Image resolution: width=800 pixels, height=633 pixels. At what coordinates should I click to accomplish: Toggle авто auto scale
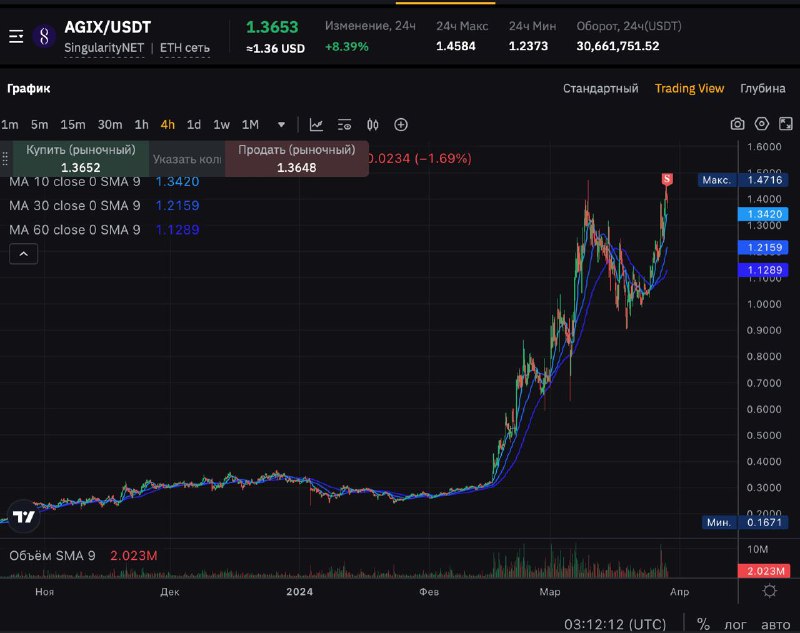(x=776, y=624)
